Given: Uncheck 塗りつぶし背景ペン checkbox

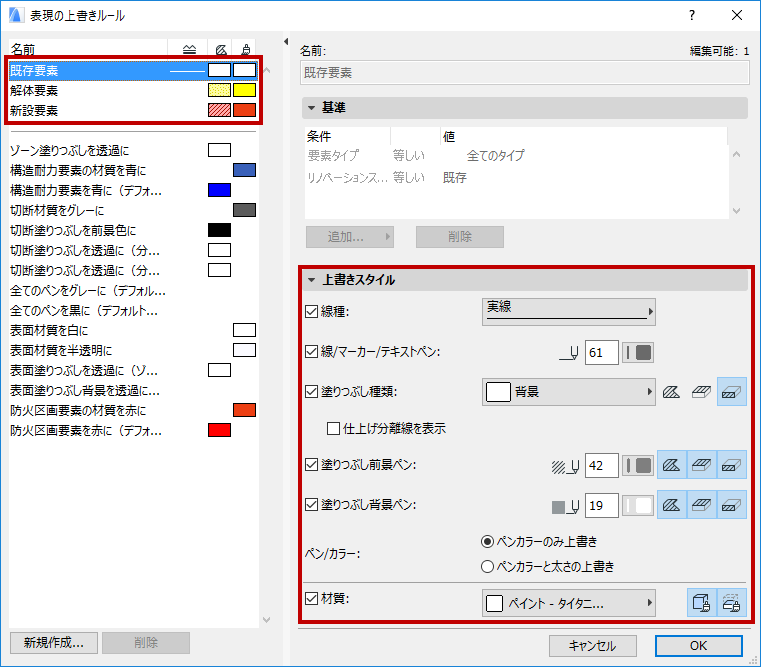Looking at the screenshot, I should pos(311,504).
